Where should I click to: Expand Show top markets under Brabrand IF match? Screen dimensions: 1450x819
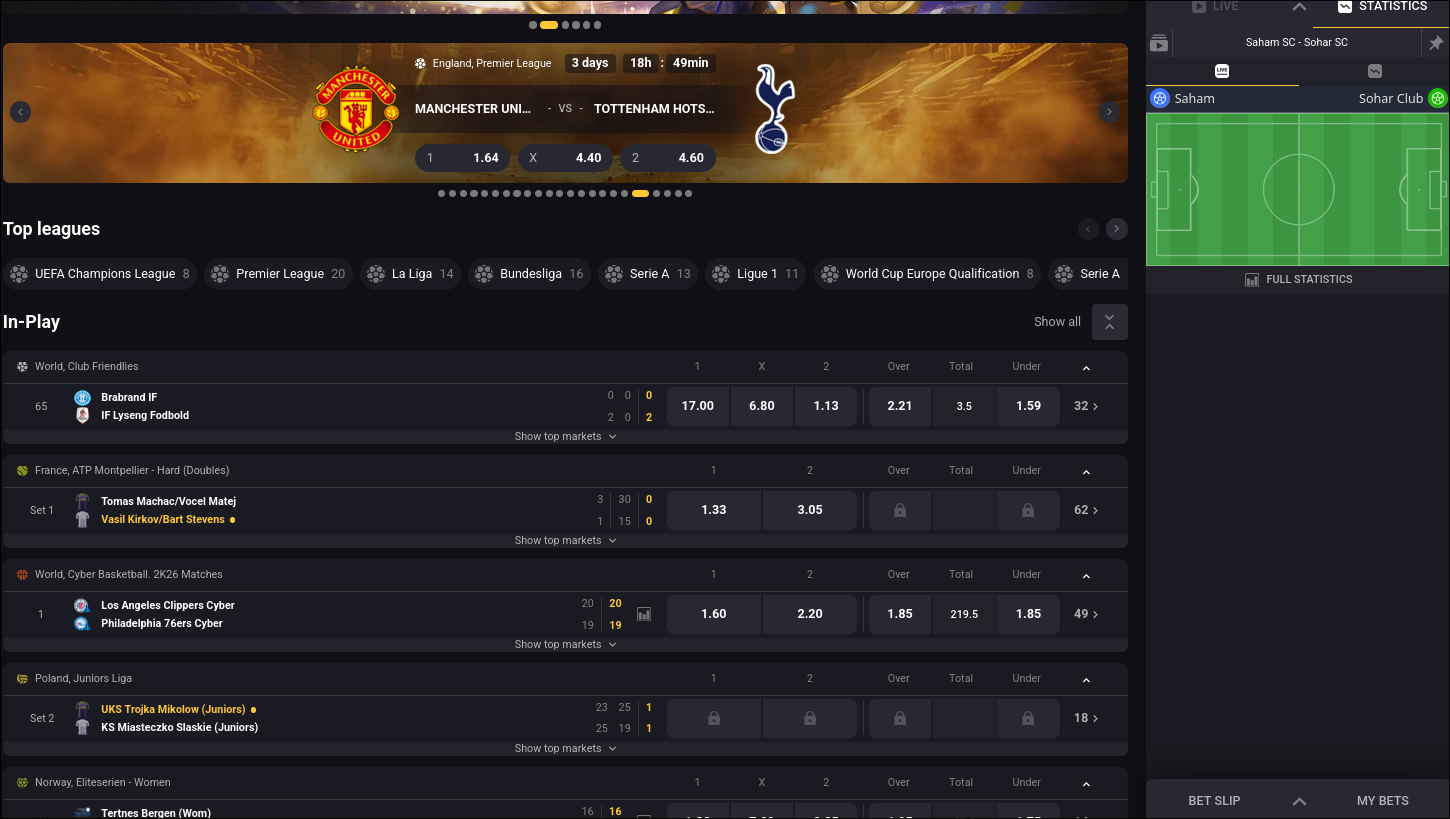tap(565, 436)
